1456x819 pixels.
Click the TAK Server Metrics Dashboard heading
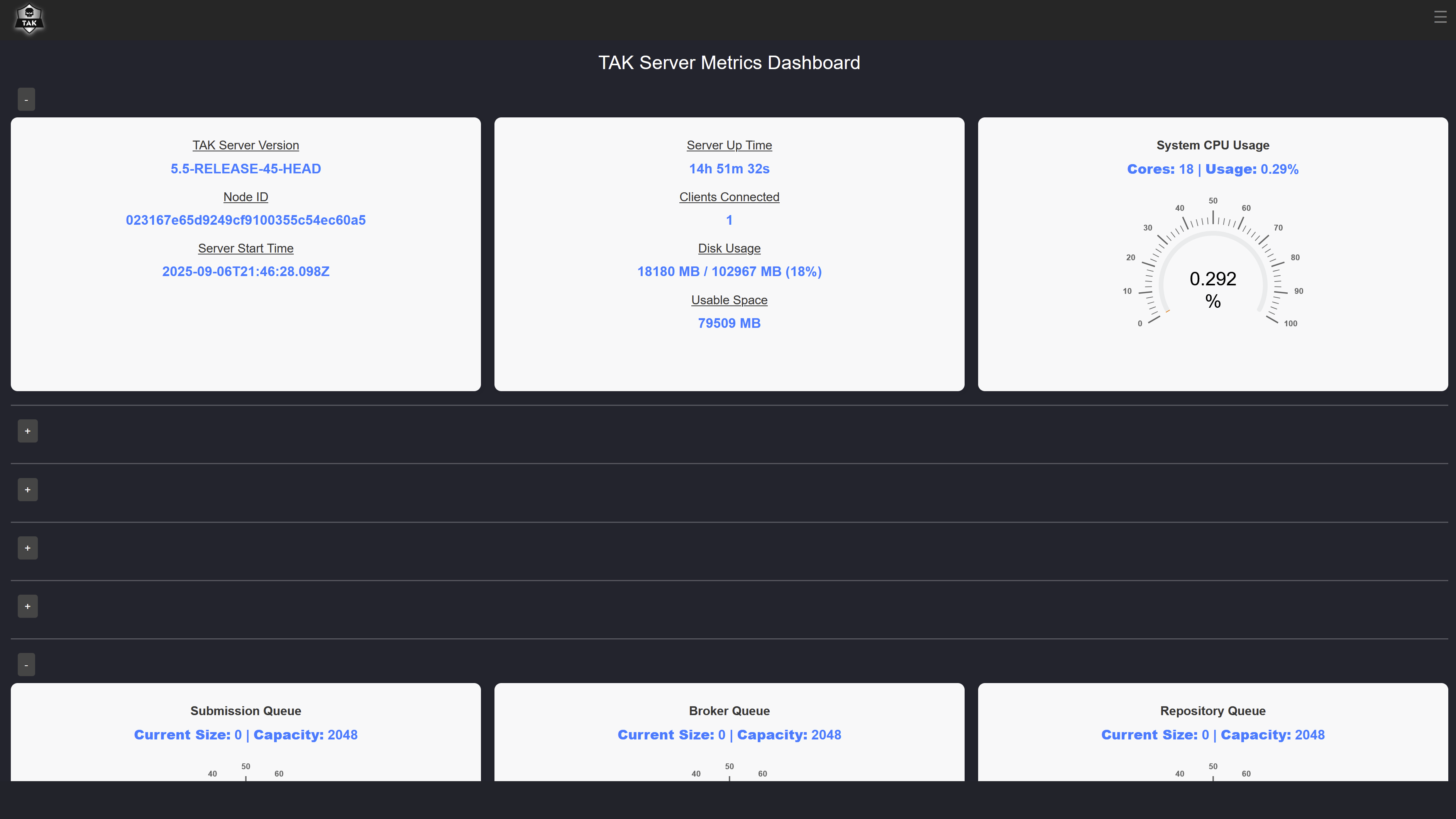pyautogui.click(x=728, y=63)
